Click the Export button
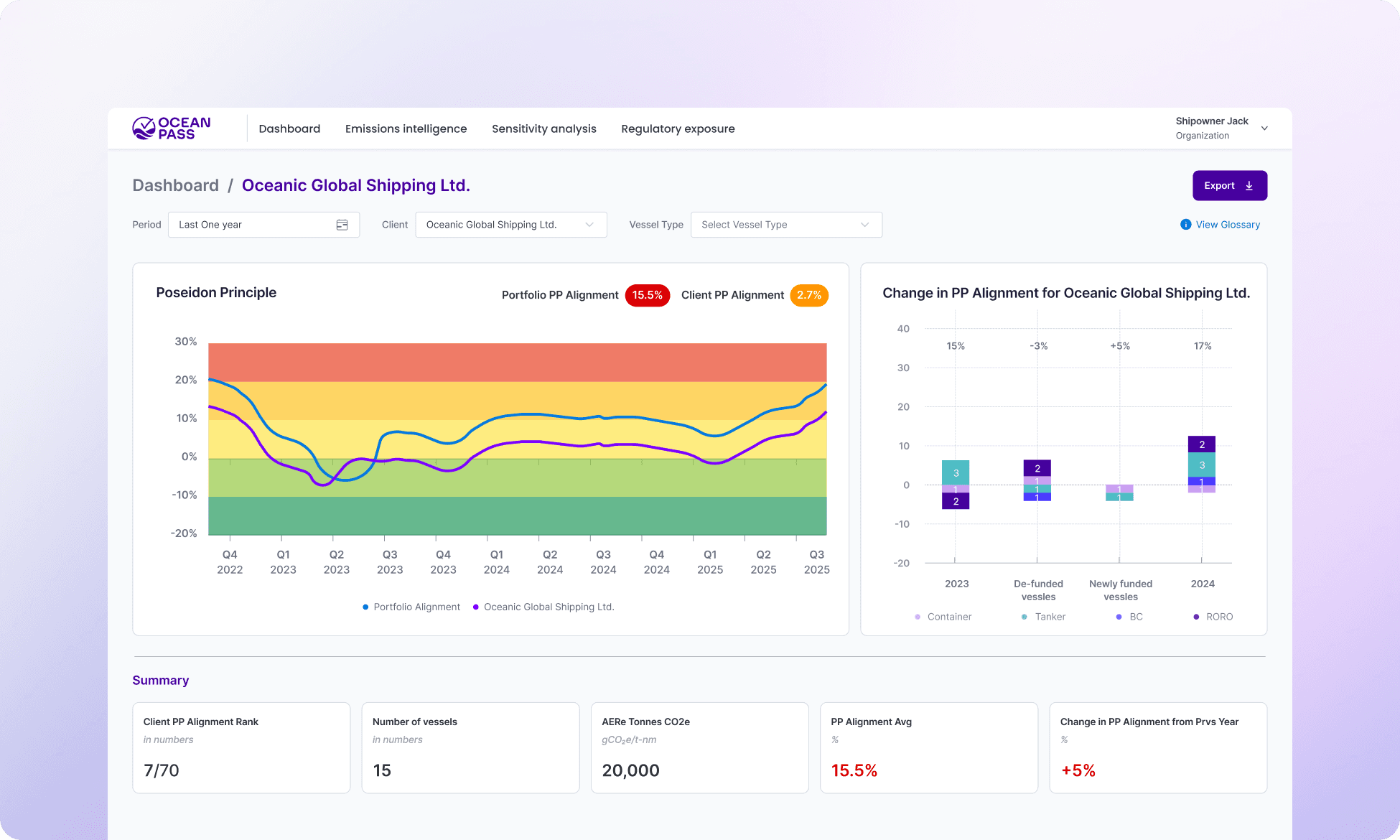1400x840 pixels. (1229, 186)
